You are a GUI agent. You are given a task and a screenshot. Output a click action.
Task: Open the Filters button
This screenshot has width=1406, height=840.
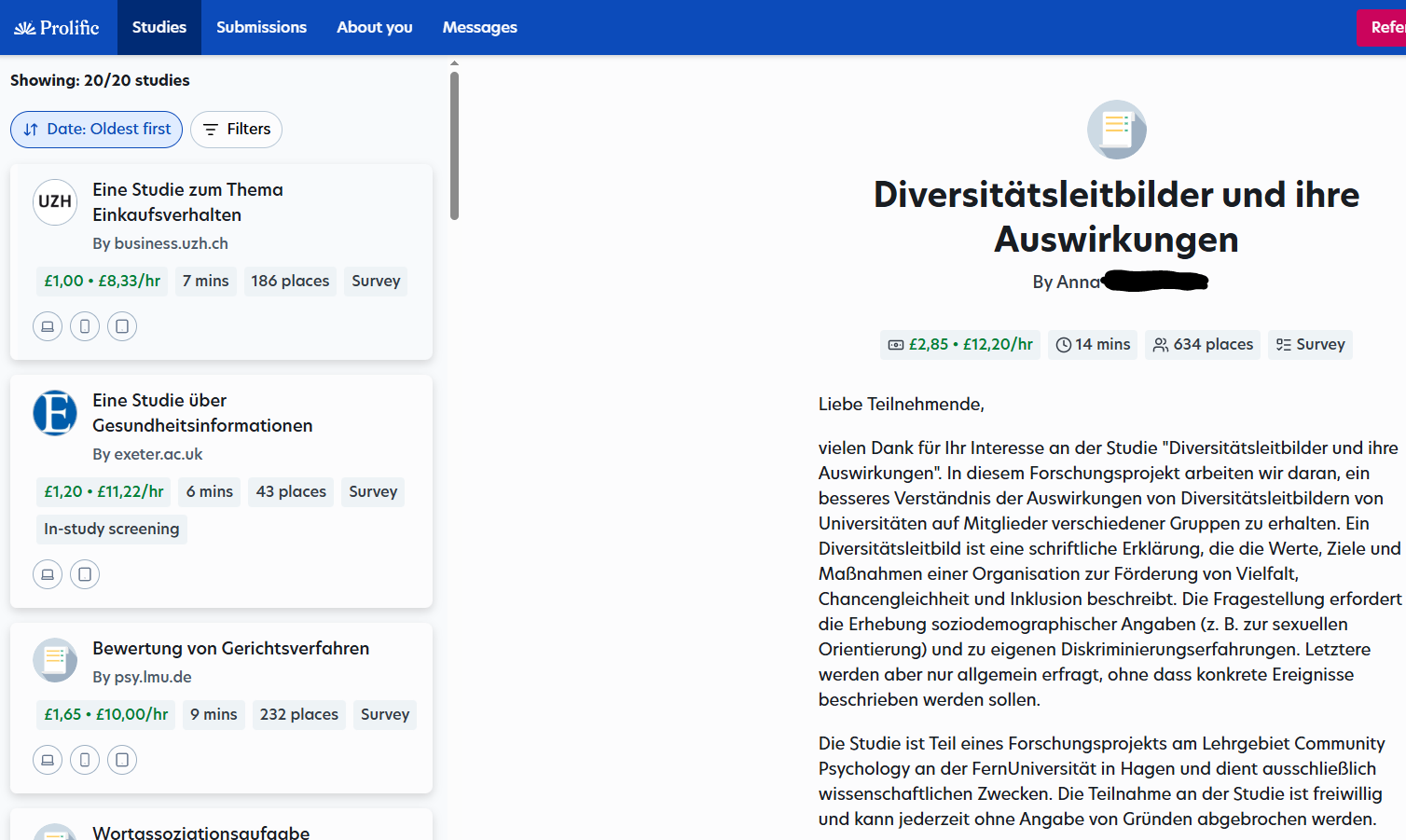point(236,130)
